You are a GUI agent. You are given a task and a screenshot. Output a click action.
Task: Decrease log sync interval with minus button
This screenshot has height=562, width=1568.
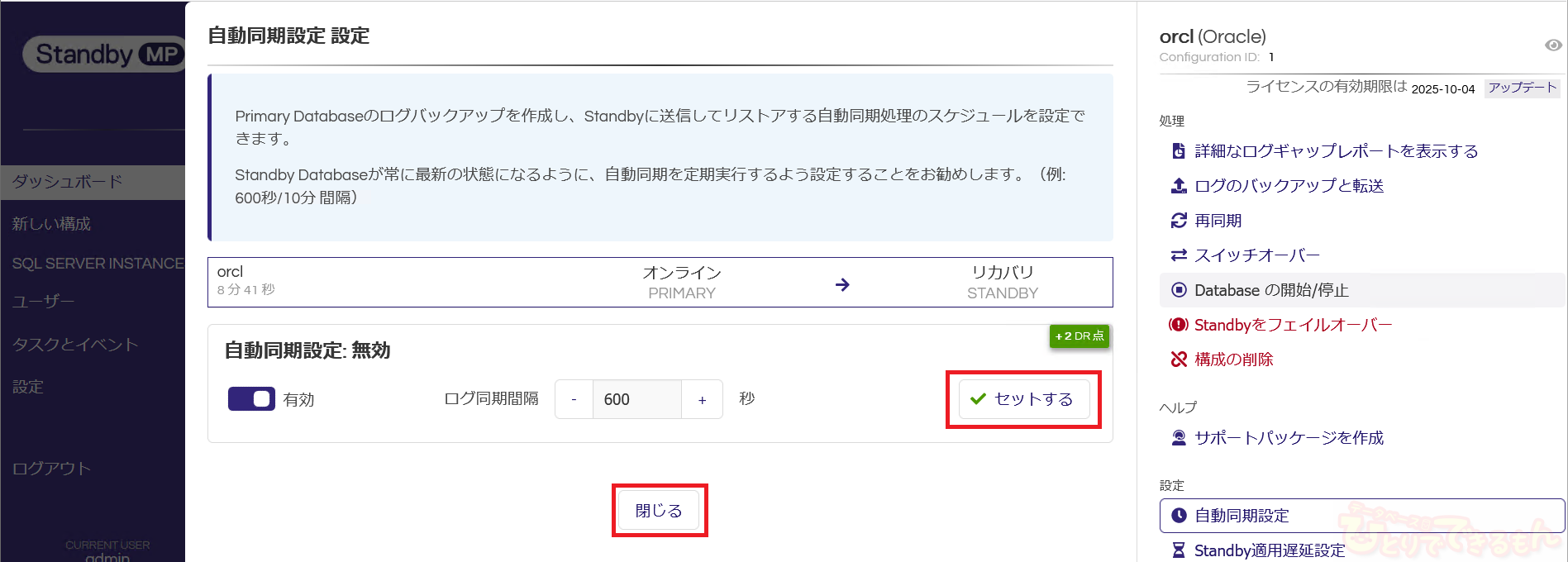tap(574, 400)
